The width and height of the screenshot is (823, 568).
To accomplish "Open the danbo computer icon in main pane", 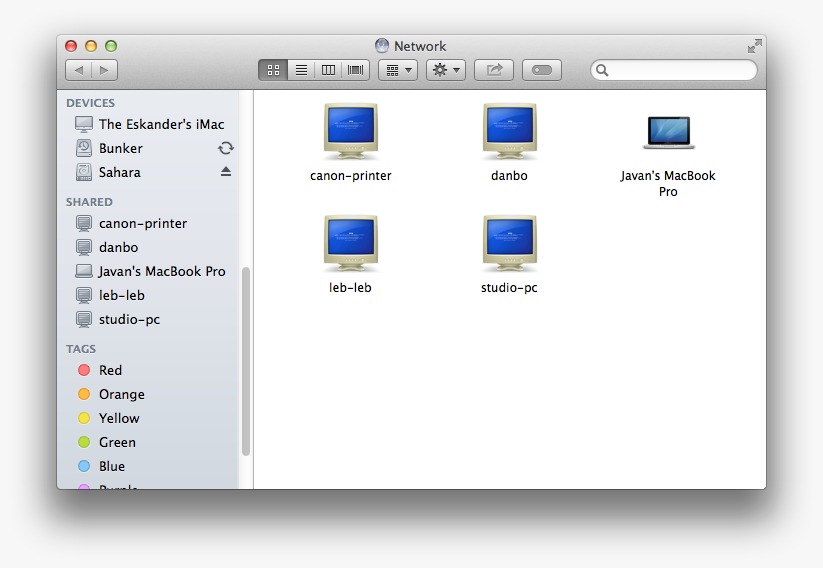I will pos(509,132).
